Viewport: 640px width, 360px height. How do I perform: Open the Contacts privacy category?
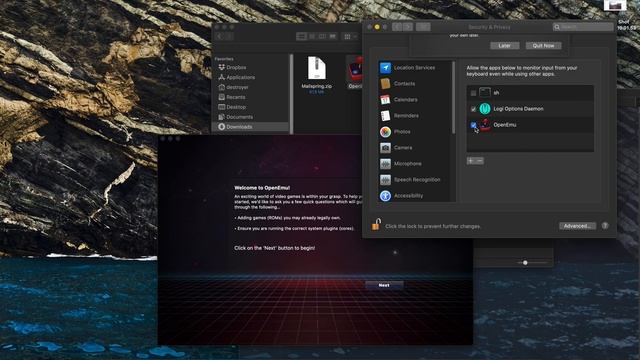[416, 84]
